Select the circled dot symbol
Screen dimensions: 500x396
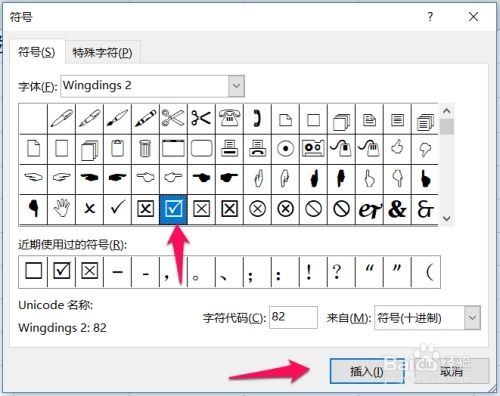(x=285, y=149)
